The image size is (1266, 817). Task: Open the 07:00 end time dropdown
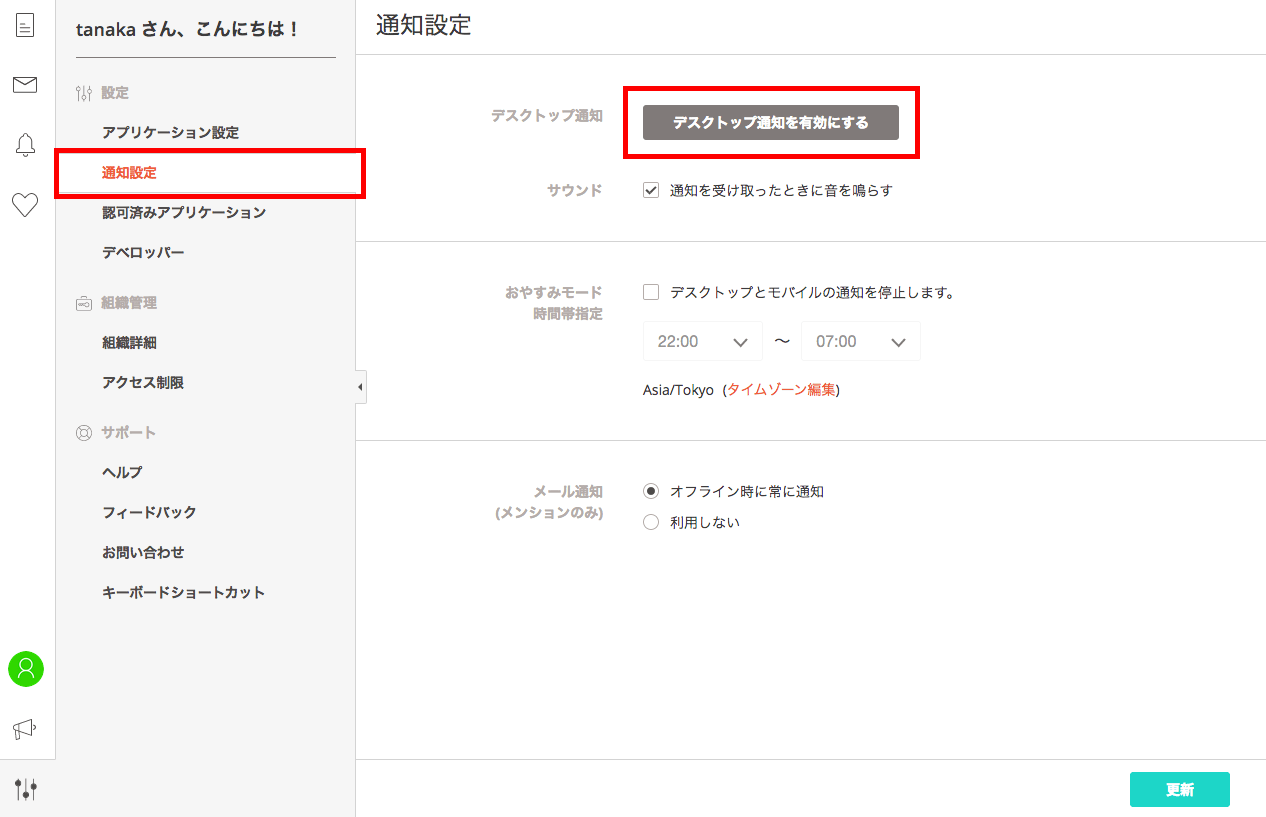(860, 341)
